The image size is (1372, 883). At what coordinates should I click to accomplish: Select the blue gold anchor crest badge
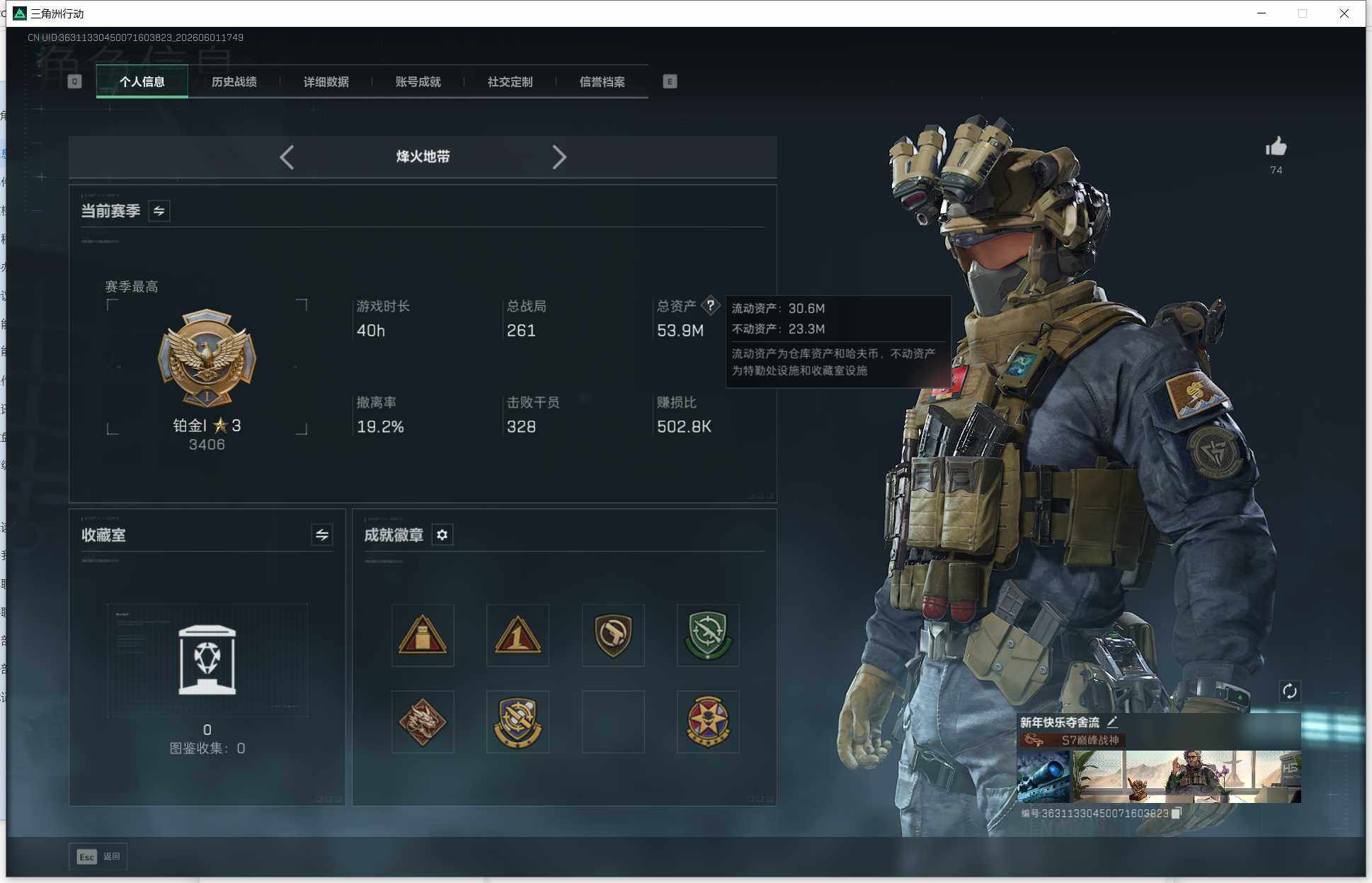[x=518, y=722]
